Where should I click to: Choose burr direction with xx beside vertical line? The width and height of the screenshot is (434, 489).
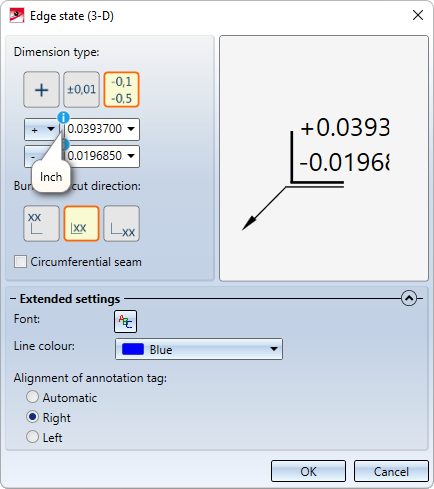point(82,223)
